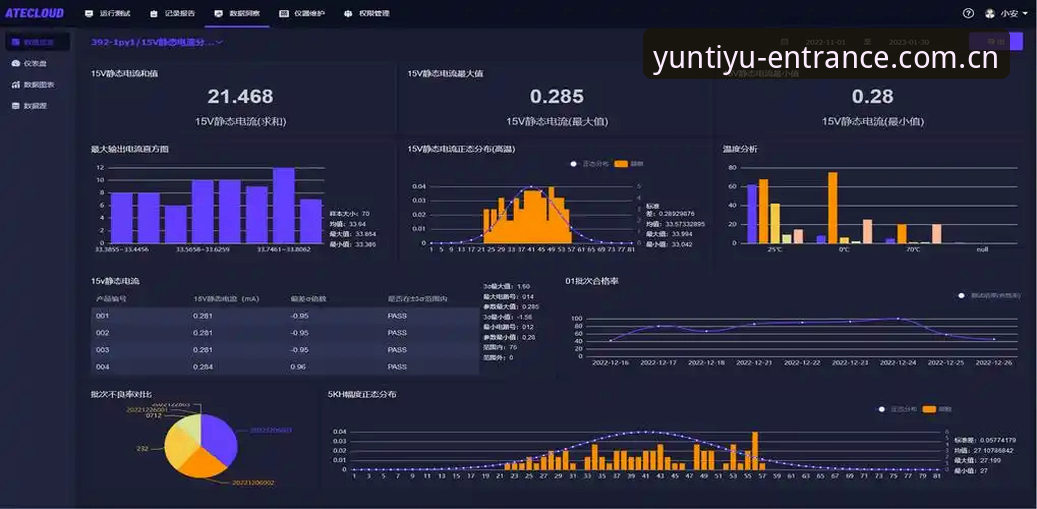Click the 0.285 maximum value
The height and width of the screenshot is (509, 1037).
click(557, 97)
